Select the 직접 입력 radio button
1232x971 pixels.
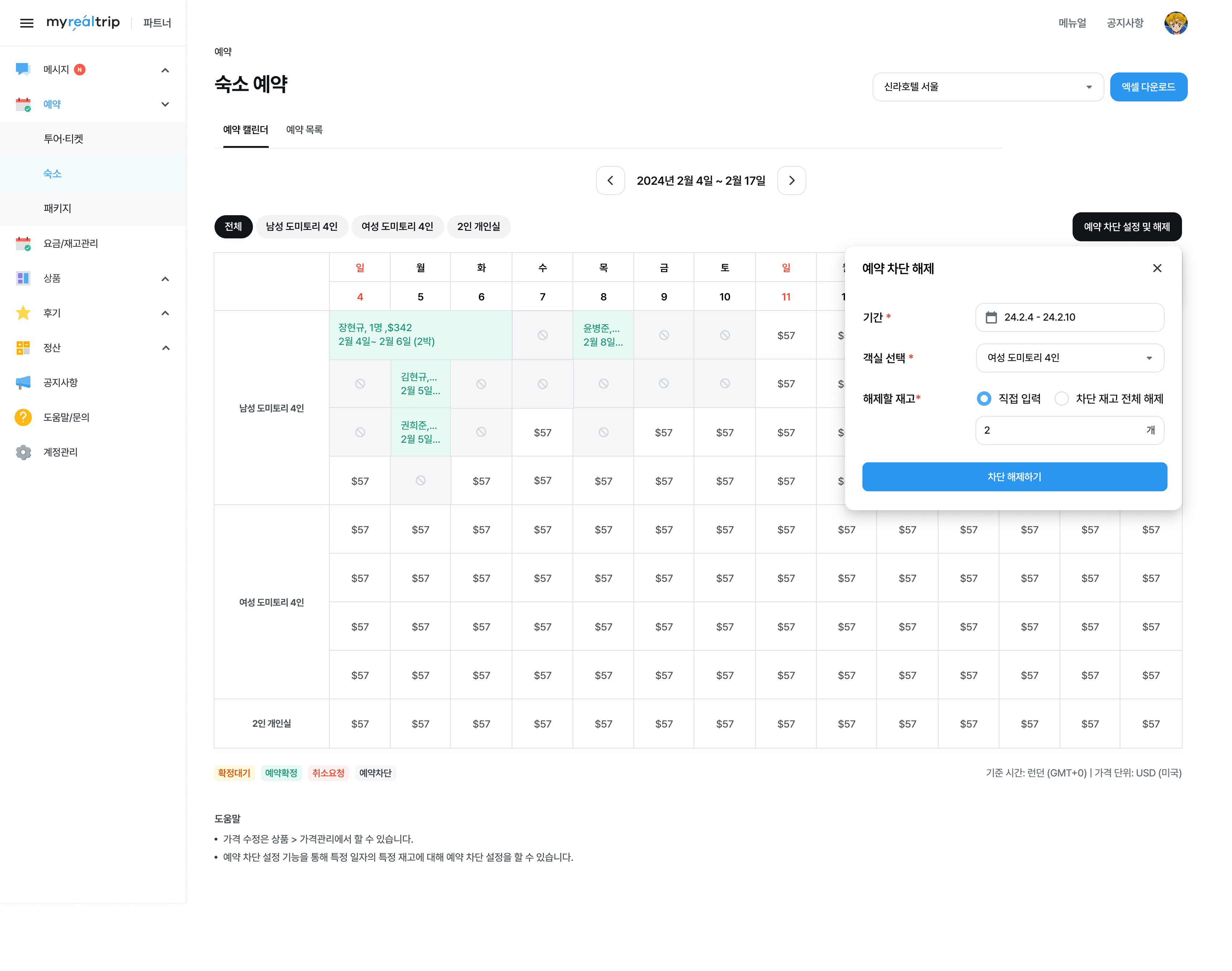pyautogui.click(x=983, y=399)
